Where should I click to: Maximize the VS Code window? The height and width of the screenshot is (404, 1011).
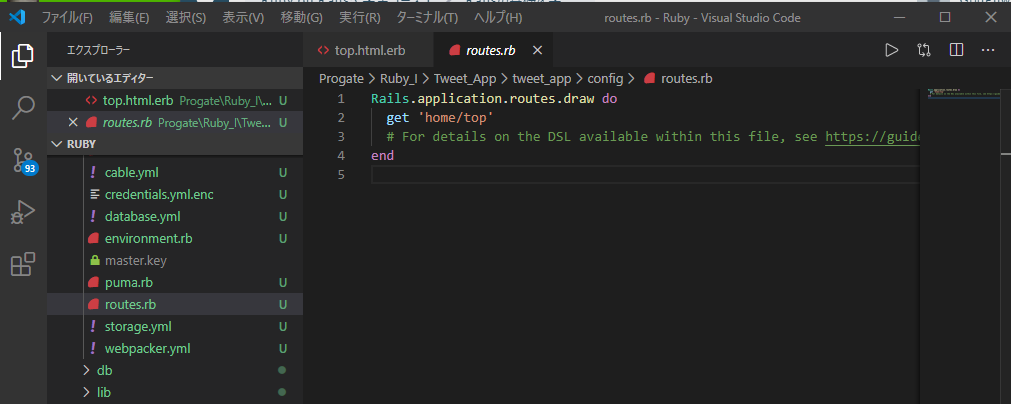(x=945, y=17)
